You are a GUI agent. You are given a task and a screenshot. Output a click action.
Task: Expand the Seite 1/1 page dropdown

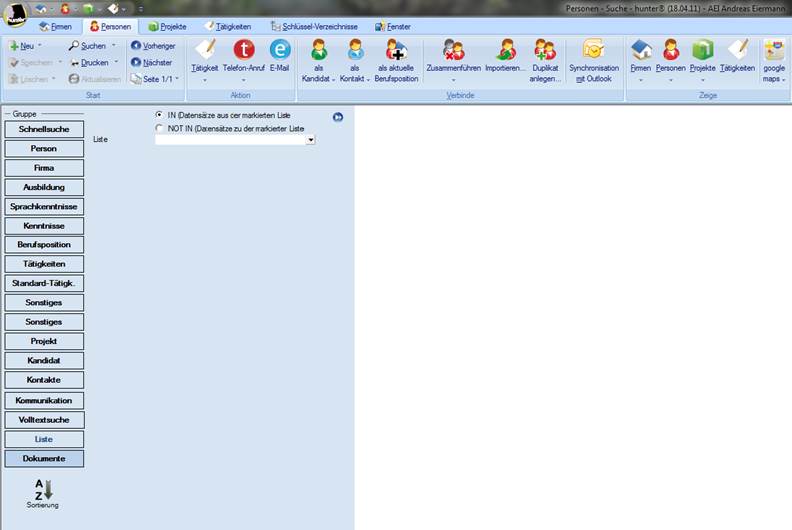(x=177, y=79)
